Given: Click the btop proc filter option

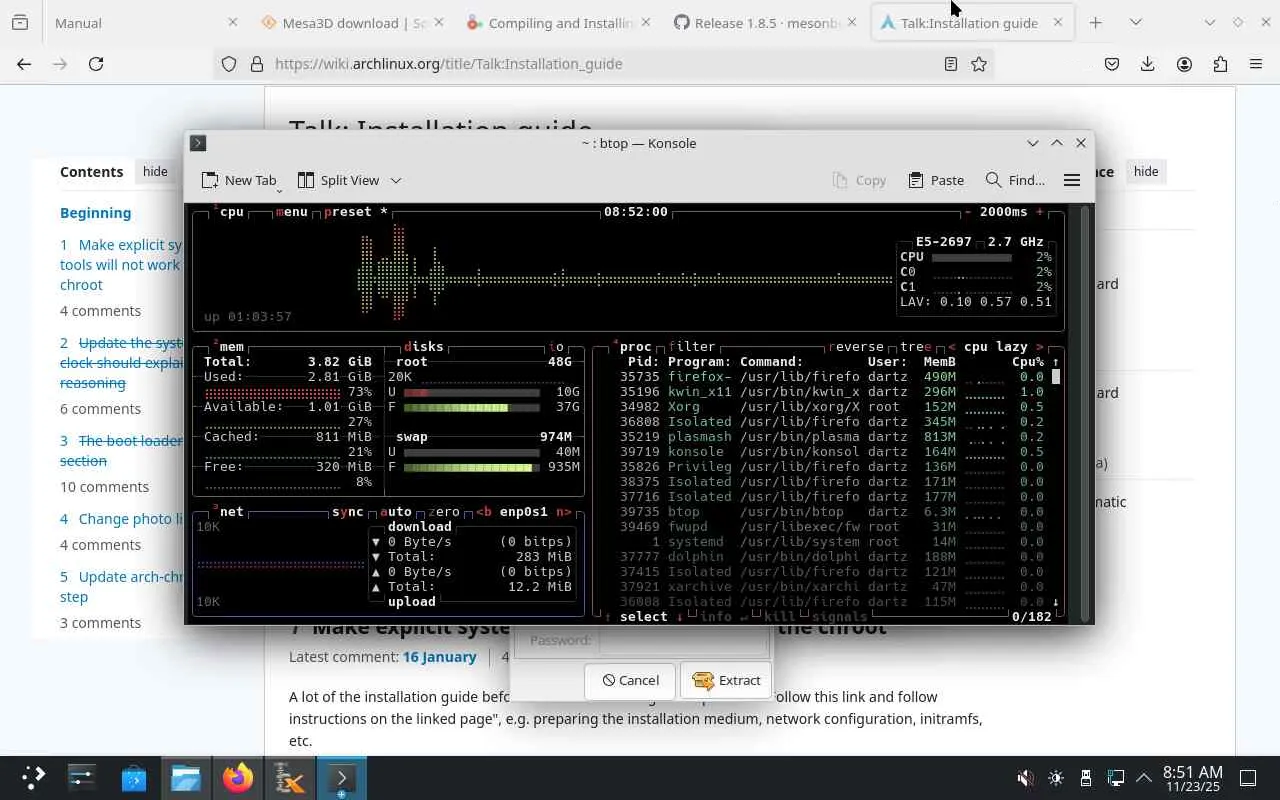Looking at the screenshot, I should coord(692,347).
